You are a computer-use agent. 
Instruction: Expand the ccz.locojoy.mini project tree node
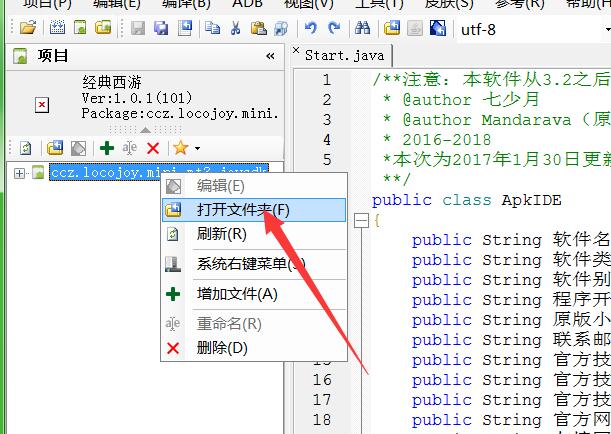[20, 173]
